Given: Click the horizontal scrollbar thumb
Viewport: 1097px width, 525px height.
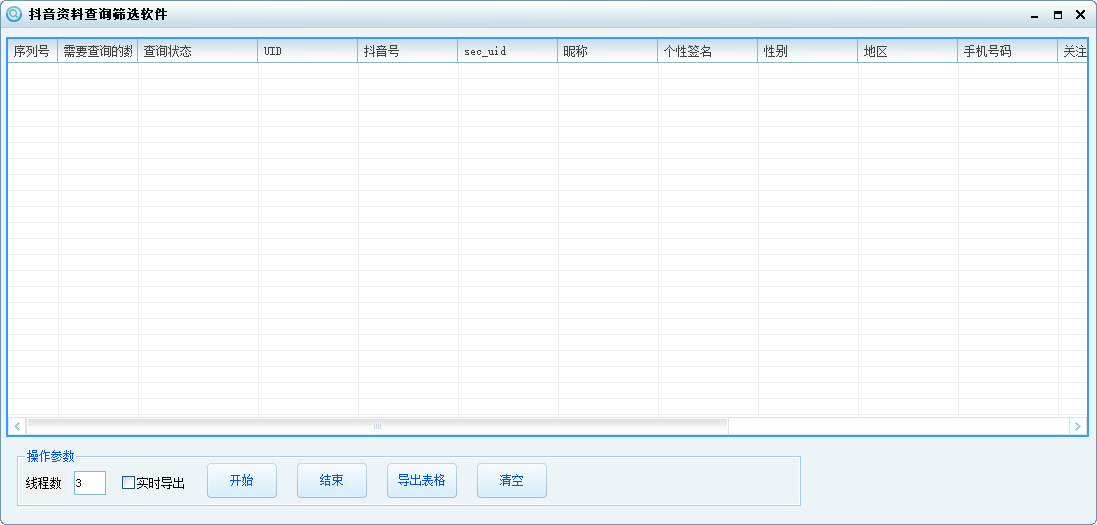Looking at the screenshot, I should coord(377,426).
